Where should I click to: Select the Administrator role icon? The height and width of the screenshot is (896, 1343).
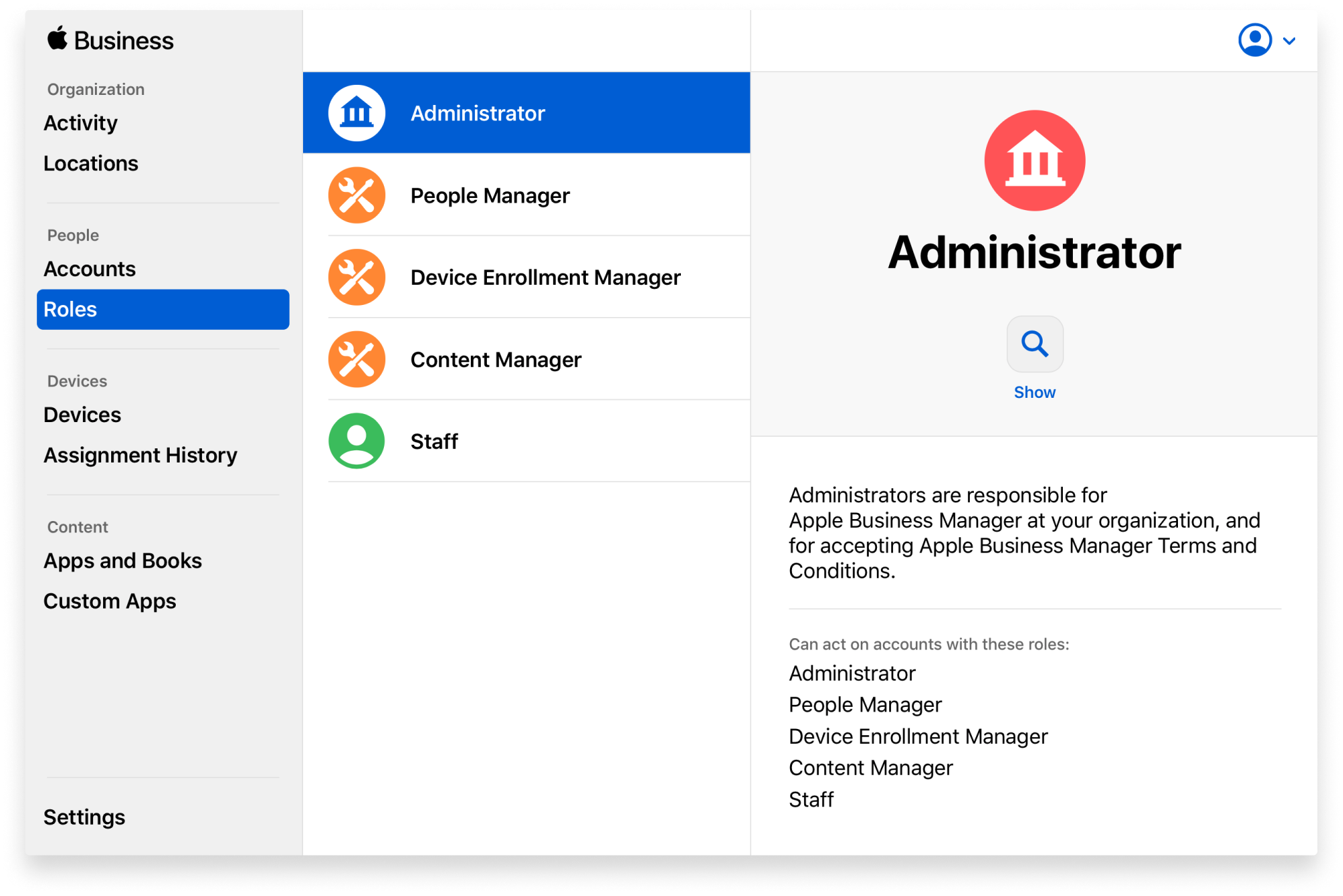pyautogui.click(x=356, y=113)
